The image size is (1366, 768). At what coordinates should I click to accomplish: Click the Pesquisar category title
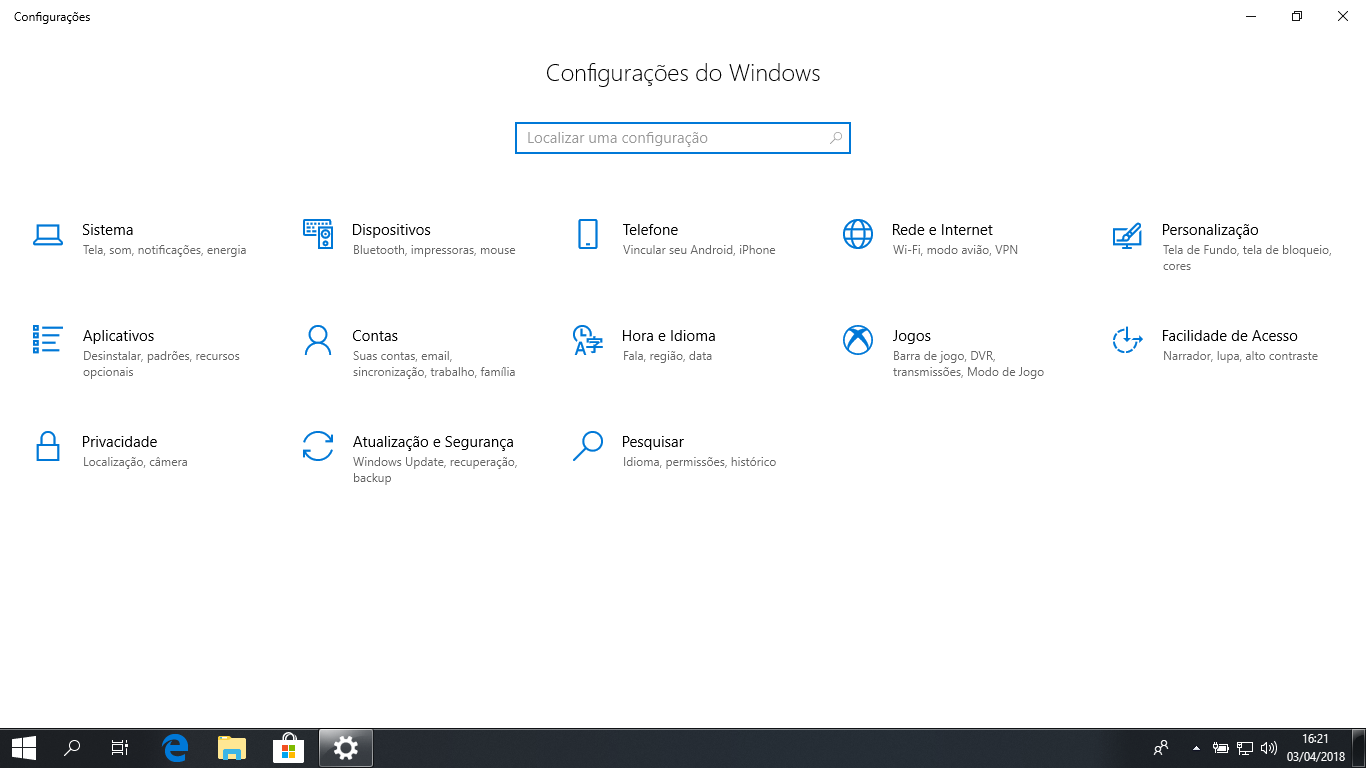[653, 442]
